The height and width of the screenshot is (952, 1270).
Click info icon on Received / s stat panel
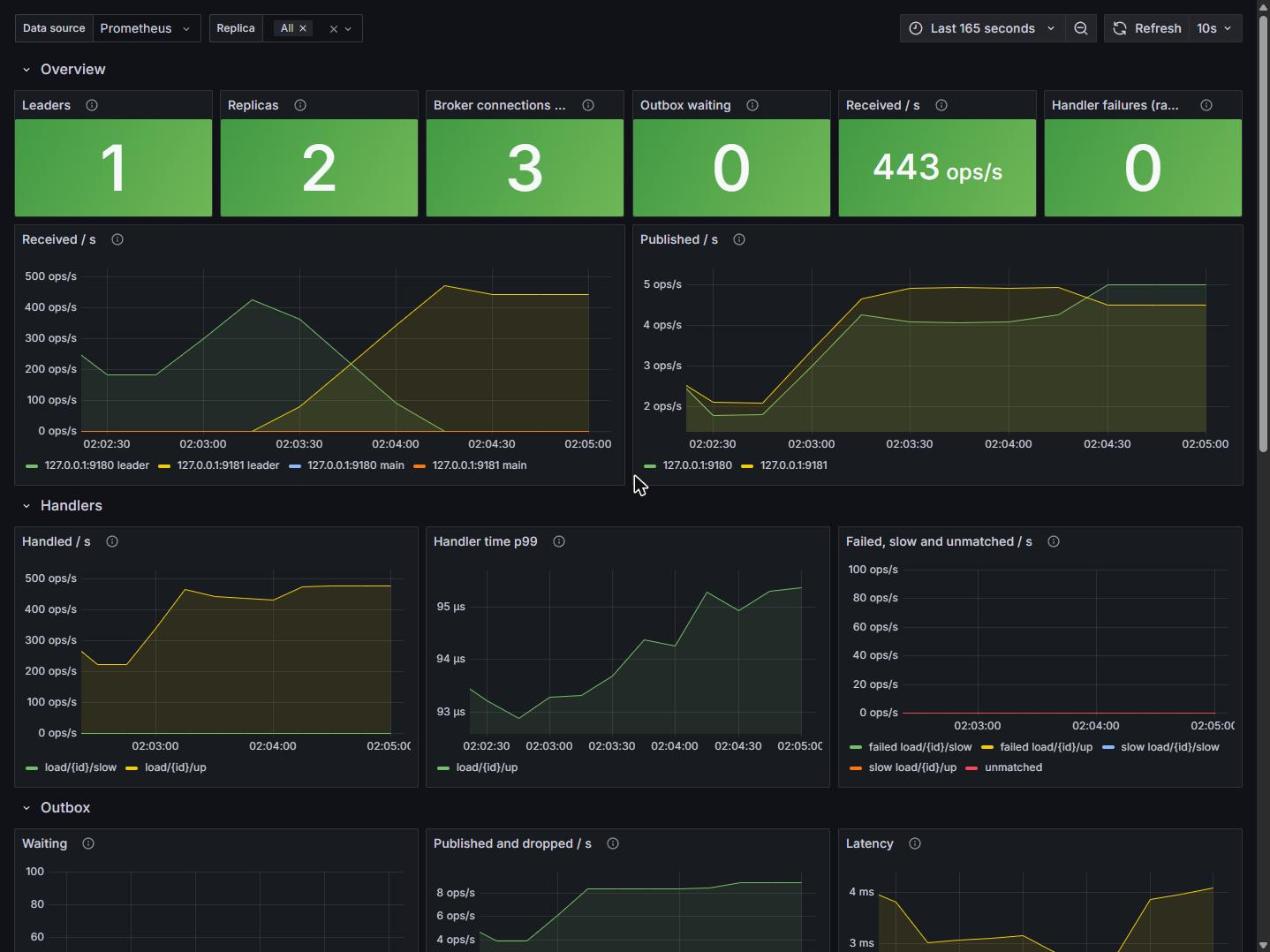941,105
